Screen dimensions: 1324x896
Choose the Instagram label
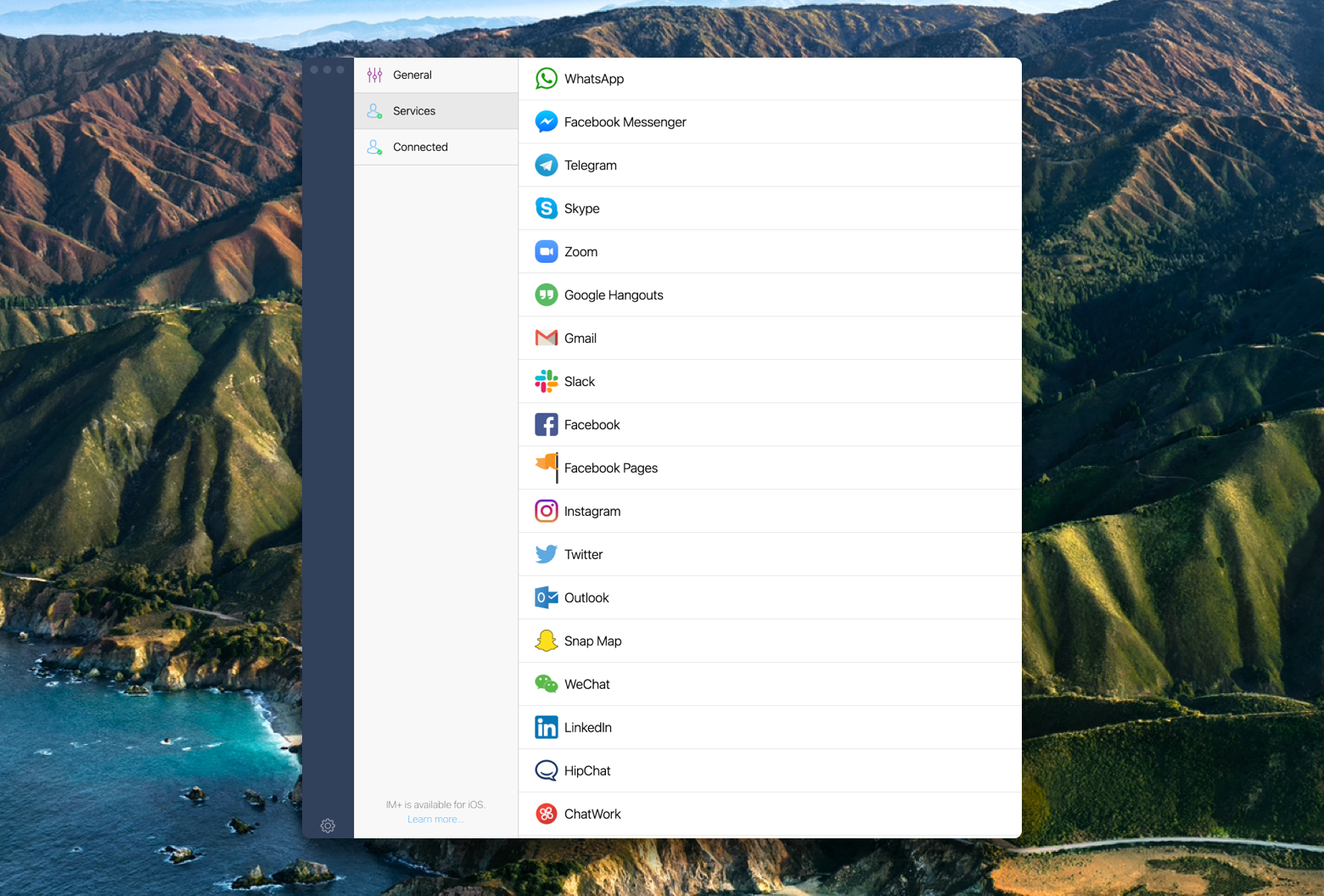(592, 512)
